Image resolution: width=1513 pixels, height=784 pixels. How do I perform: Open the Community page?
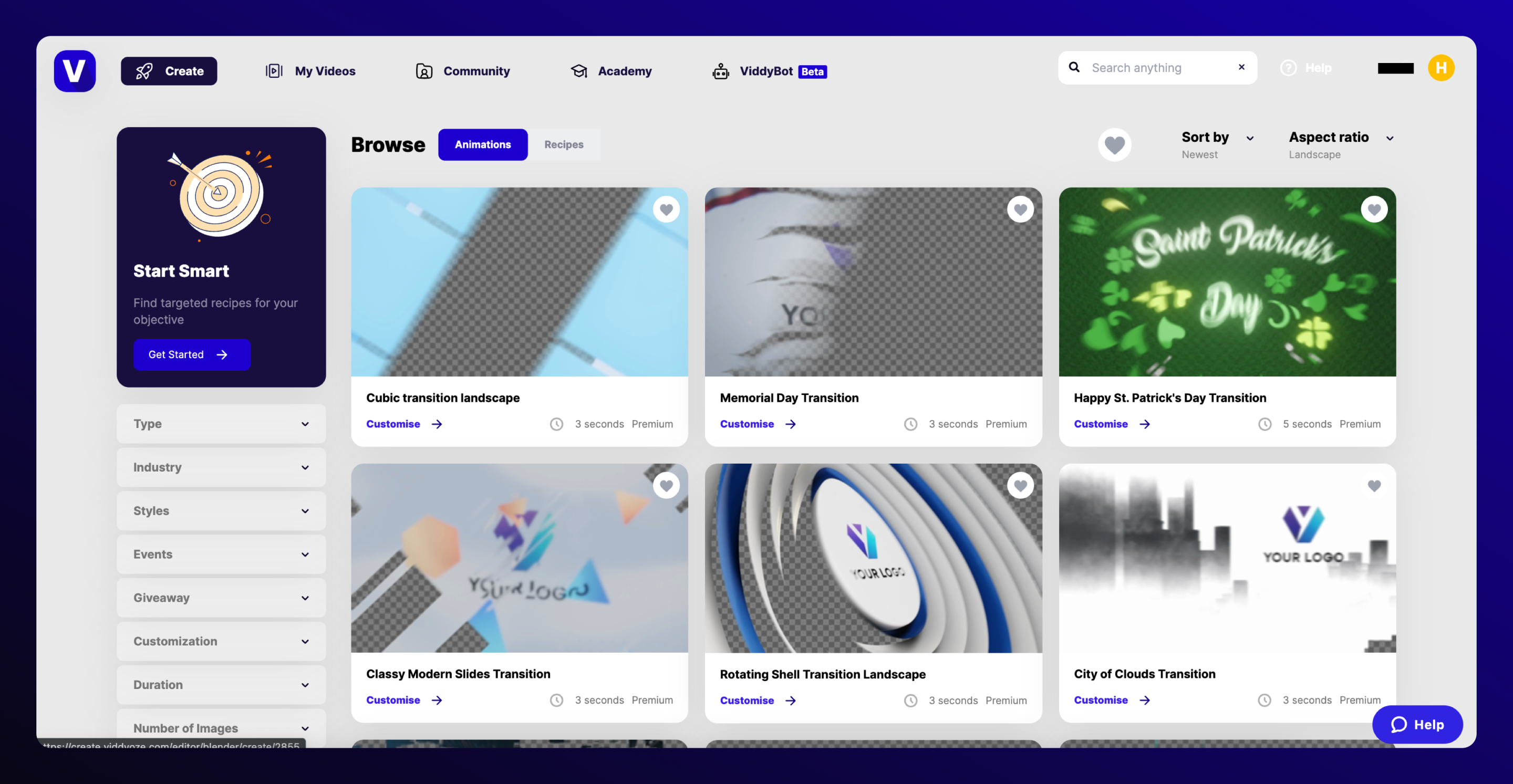point(463,71)
